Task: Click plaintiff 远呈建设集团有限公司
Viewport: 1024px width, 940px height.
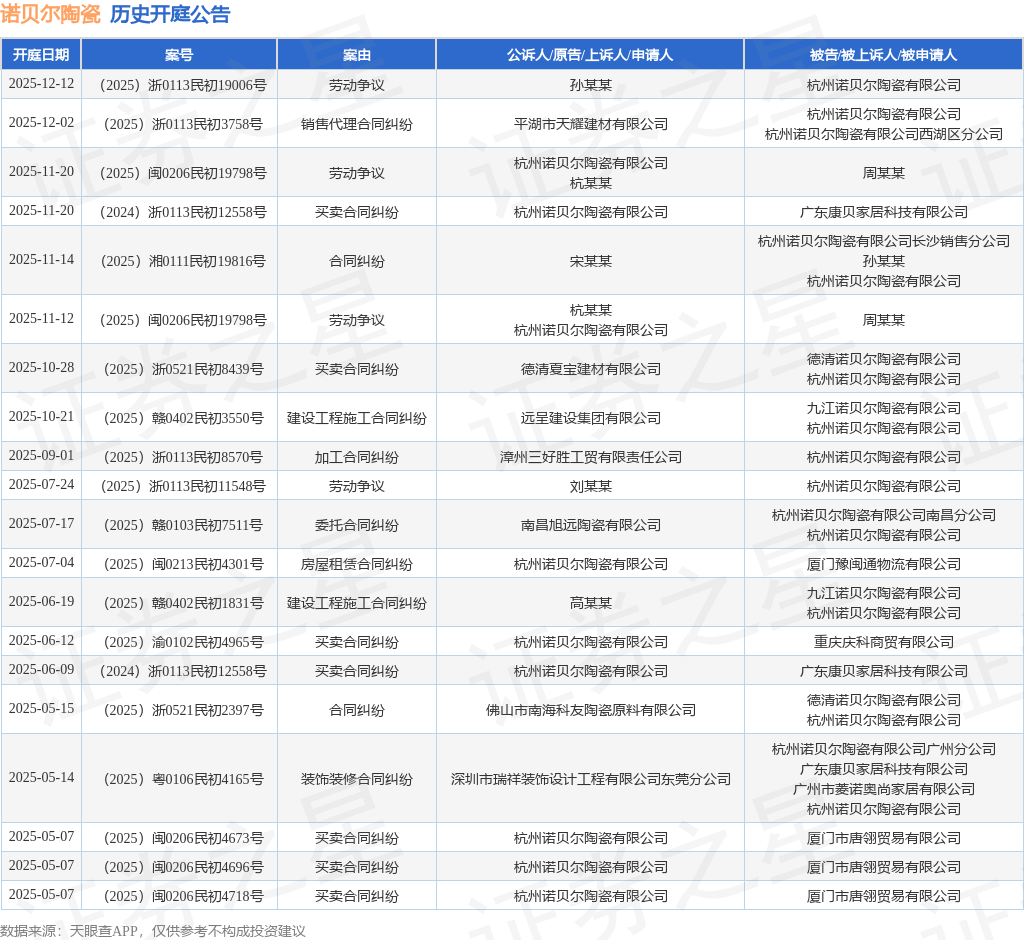Action: click(x=590, y=418)
